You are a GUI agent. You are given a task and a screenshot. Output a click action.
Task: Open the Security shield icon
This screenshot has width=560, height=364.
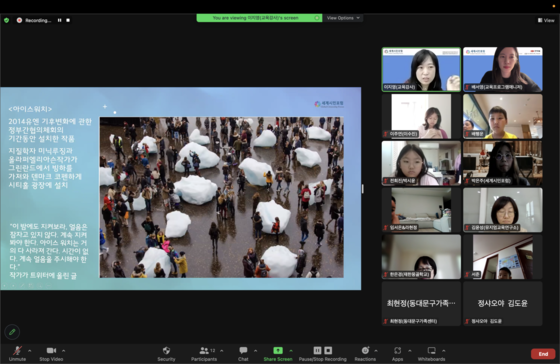point(166,350)
